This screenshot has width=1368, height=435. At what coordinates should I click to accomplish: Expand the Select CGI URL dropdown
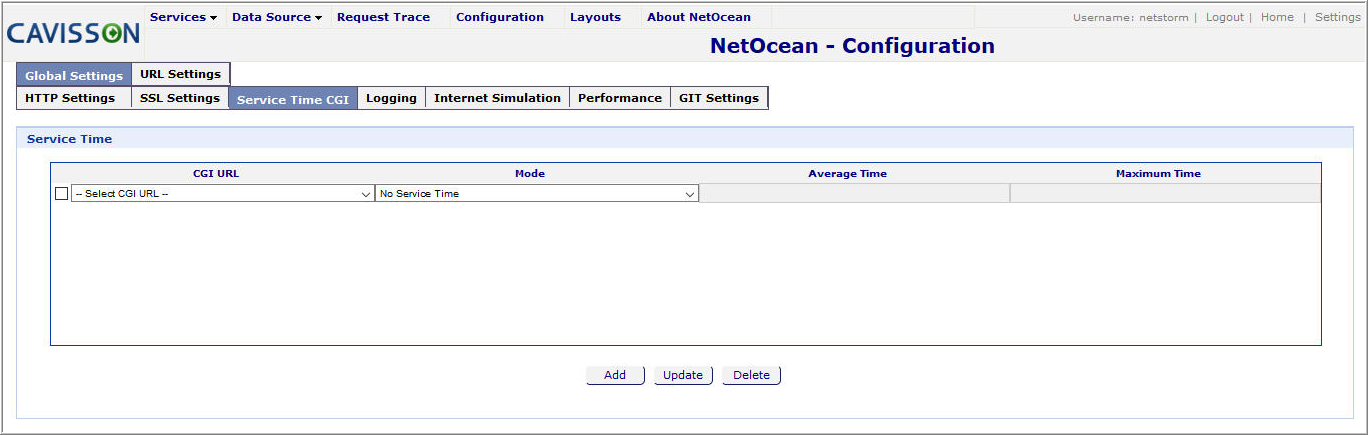click(x=222, y=194)
